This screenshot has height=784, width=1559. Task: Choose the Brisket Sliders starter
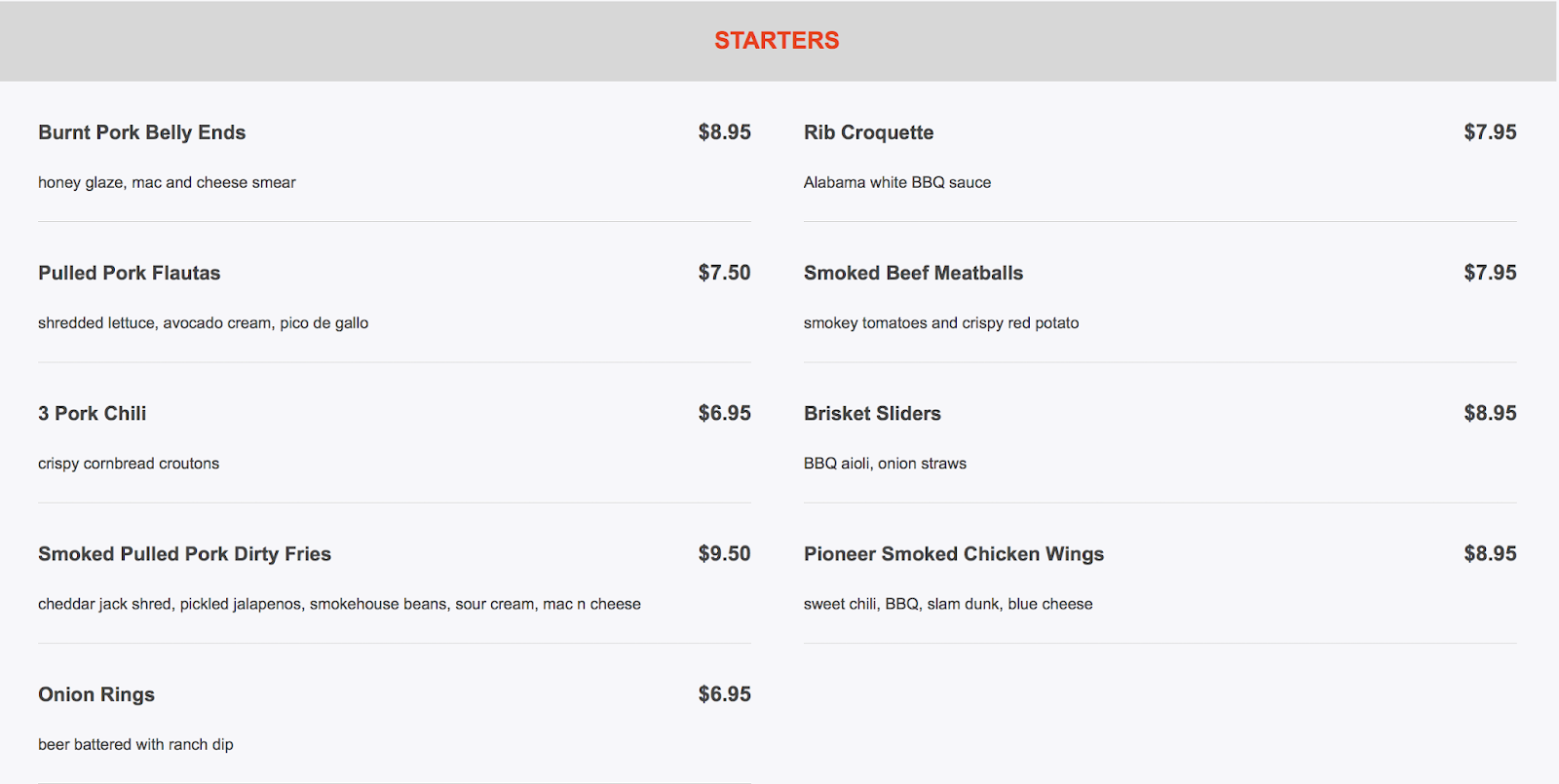click(872, 413)
